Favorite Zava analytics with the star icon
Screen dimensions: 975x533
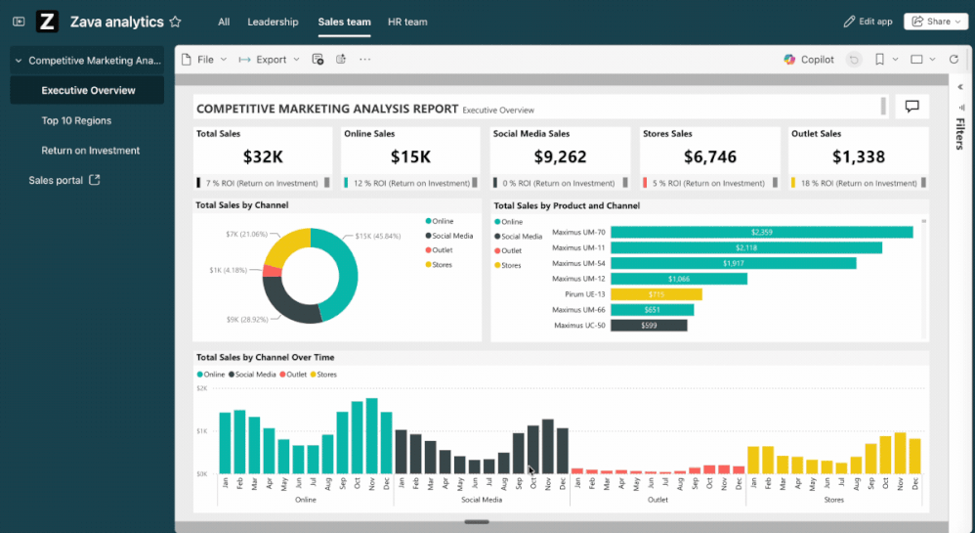click(175, 22)
